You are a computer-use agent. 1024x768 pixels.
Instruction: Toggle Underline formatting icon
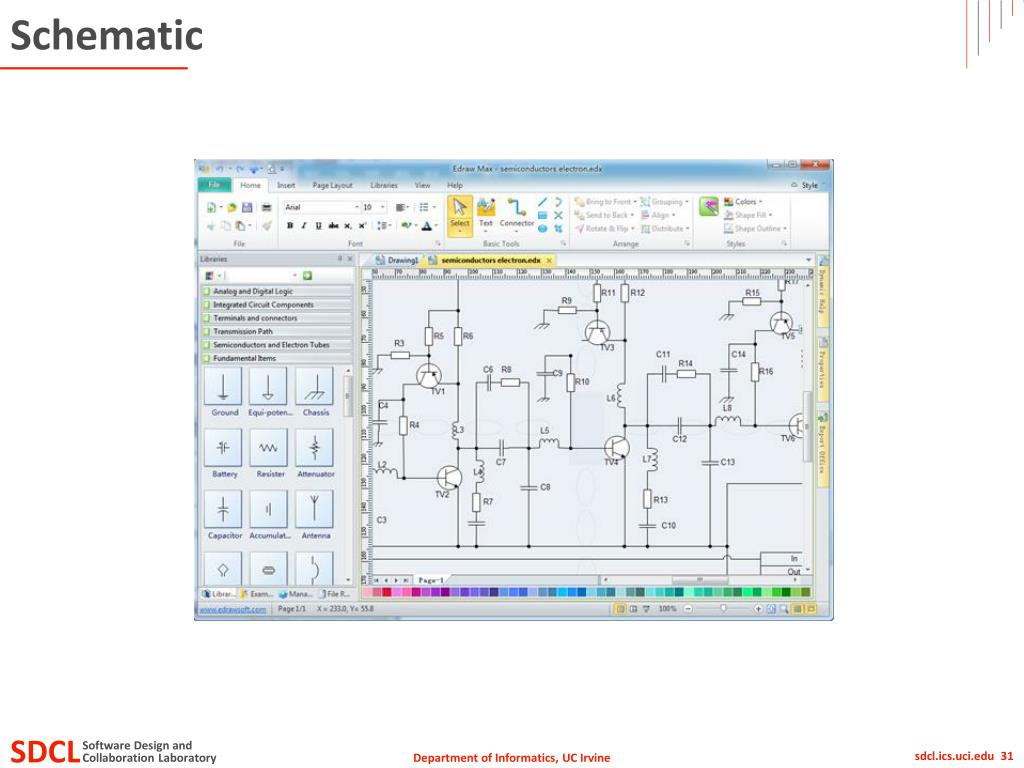[x=318, y=226]
